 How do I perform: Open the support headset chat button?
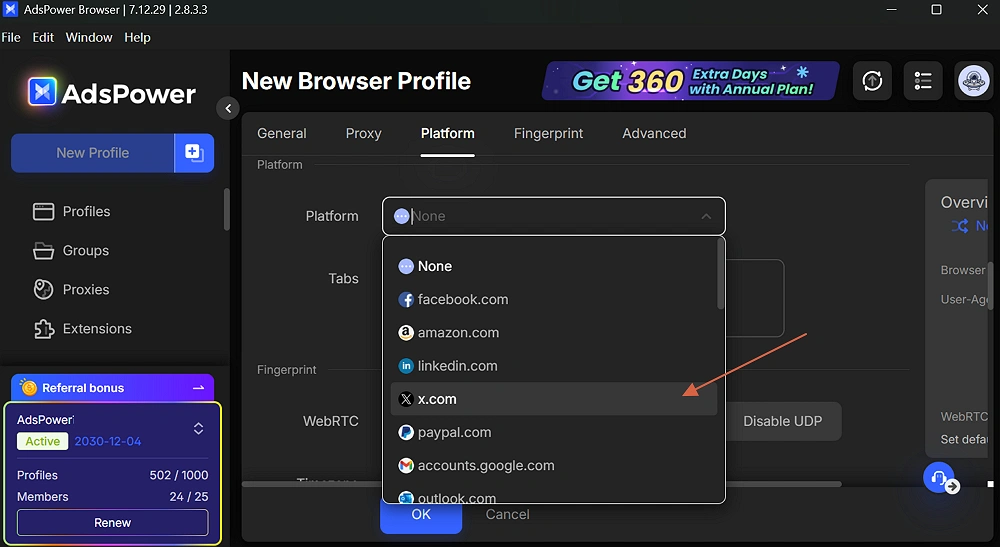[x=938, y=477]
